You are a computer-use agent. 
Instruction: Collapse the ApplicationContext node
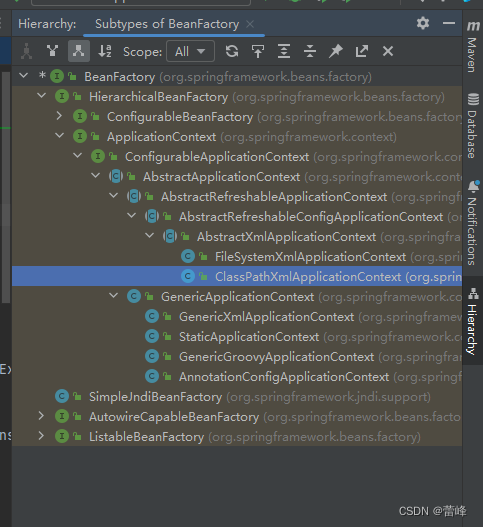coord(59,136)
